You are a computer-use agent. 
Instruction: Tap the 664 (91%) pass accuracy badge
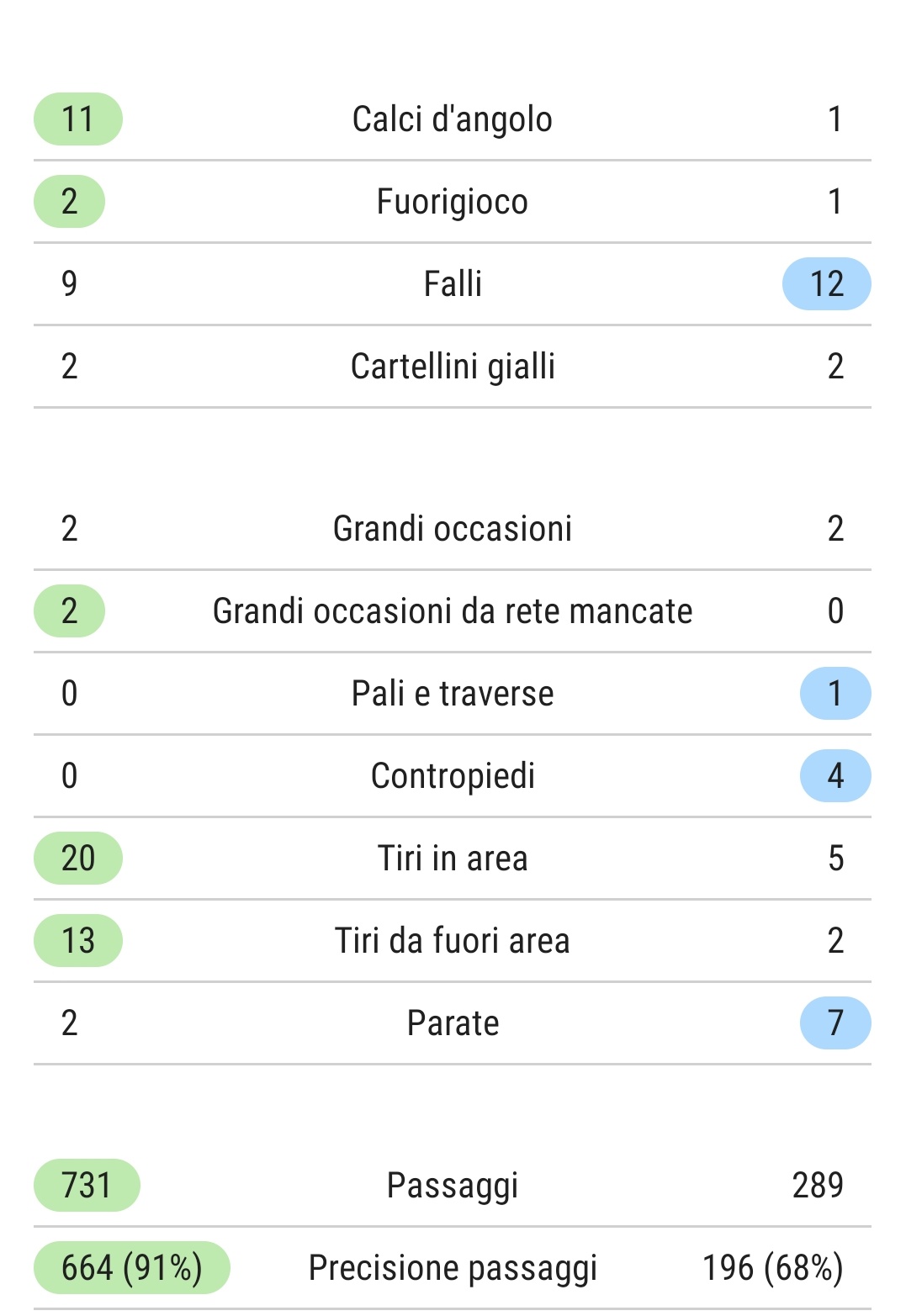(132, 1267)
